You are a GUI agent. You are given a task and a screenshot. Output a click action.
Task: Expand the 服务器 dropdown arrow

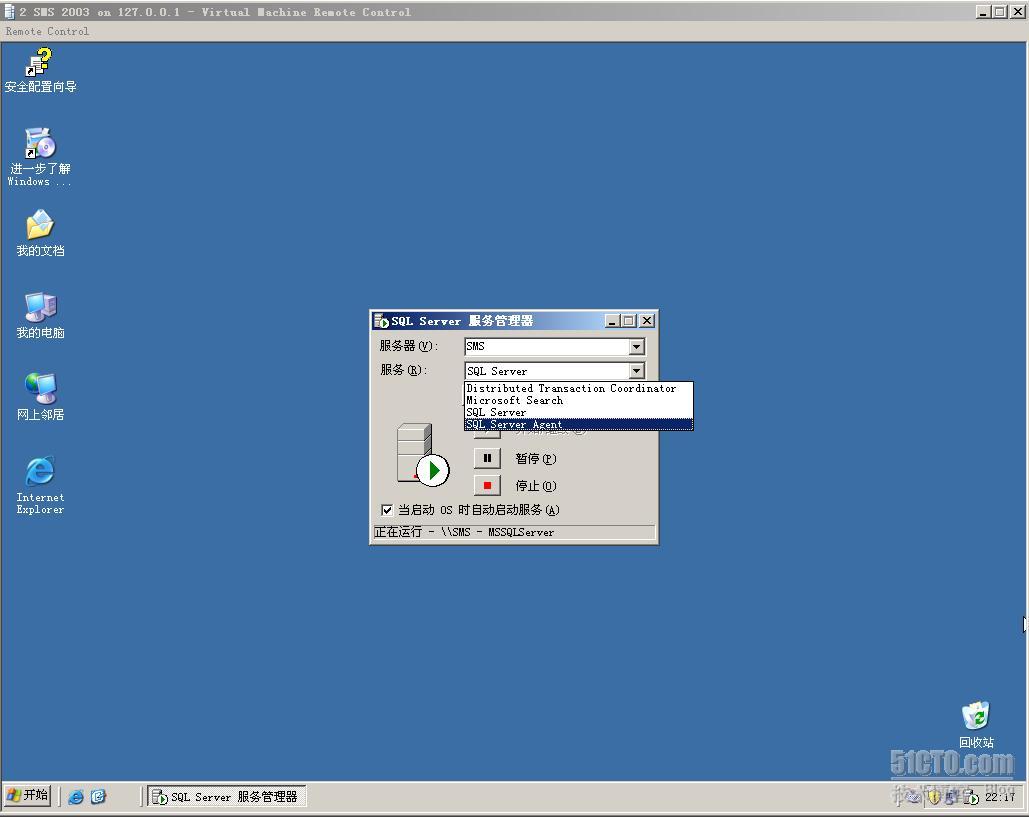637,346
